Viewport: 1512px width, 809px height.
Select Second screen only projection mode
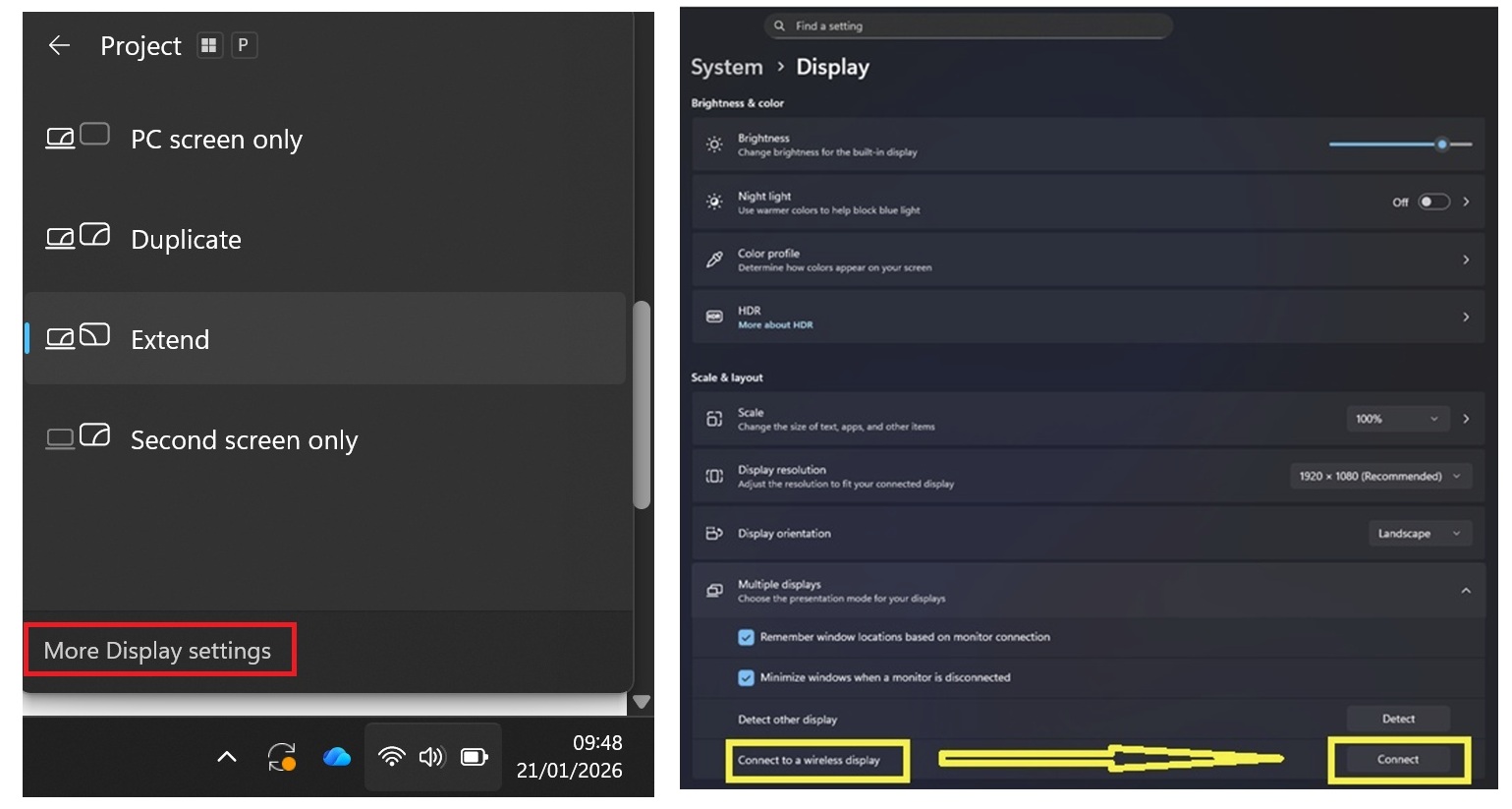tap(244, 439)
